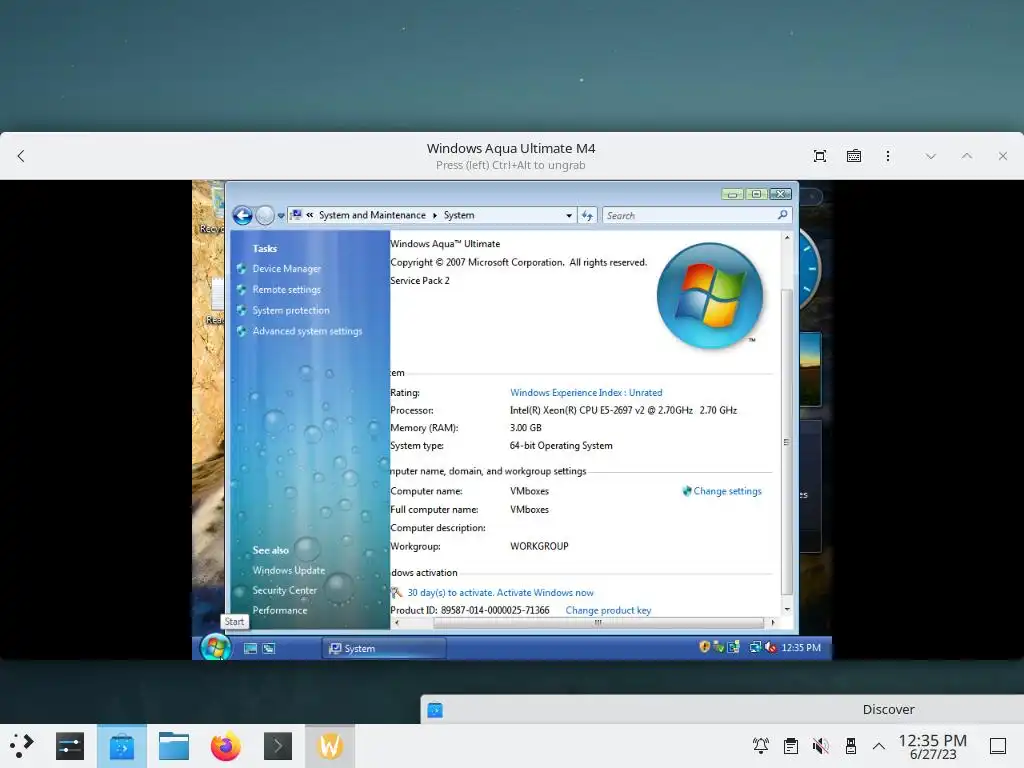Click the host clock 12:35 PM

(933, 741)
